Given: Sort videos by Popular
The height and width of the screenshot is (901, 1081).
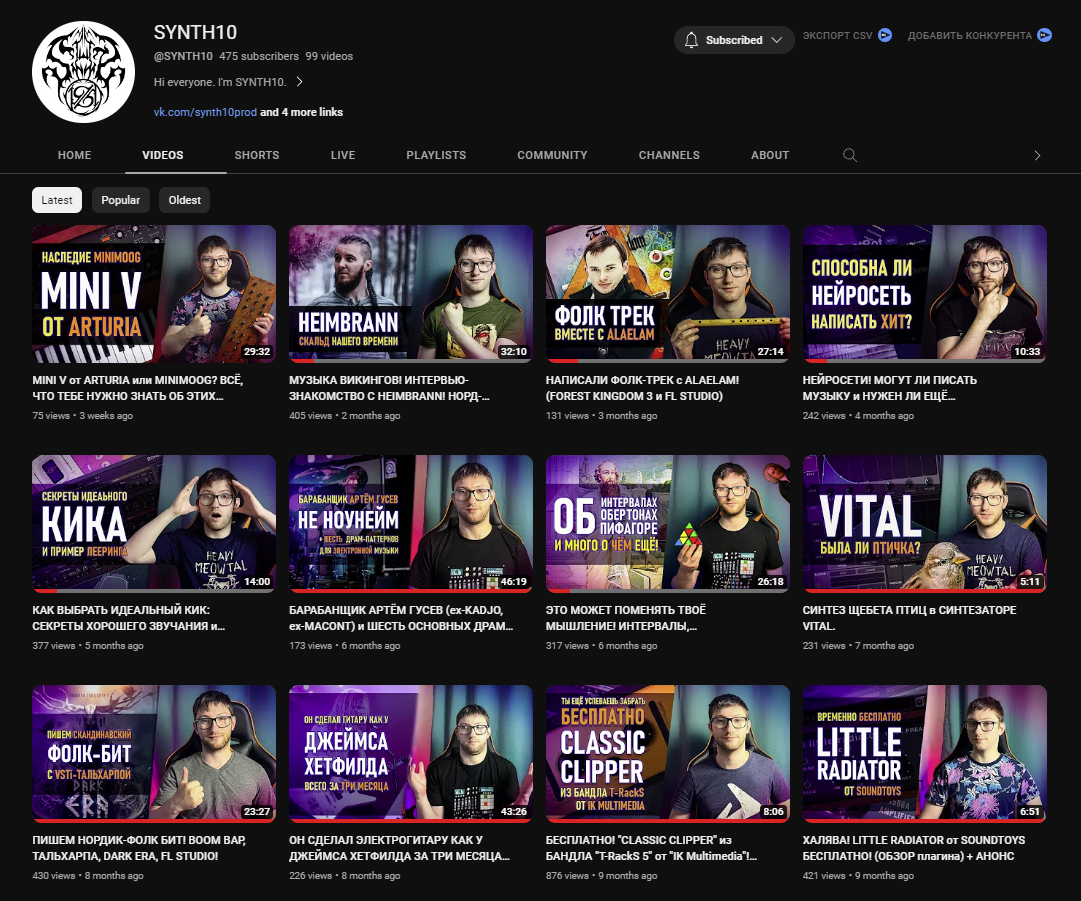Looking at the screenshot, I should [x=121, y=200].
